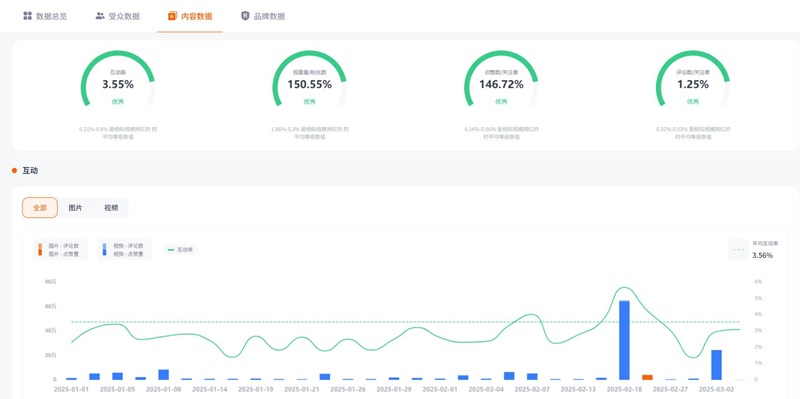Screen dimensions: 800x399
Task: Select the 全部 filter option
Action: [x=40, y=208]
